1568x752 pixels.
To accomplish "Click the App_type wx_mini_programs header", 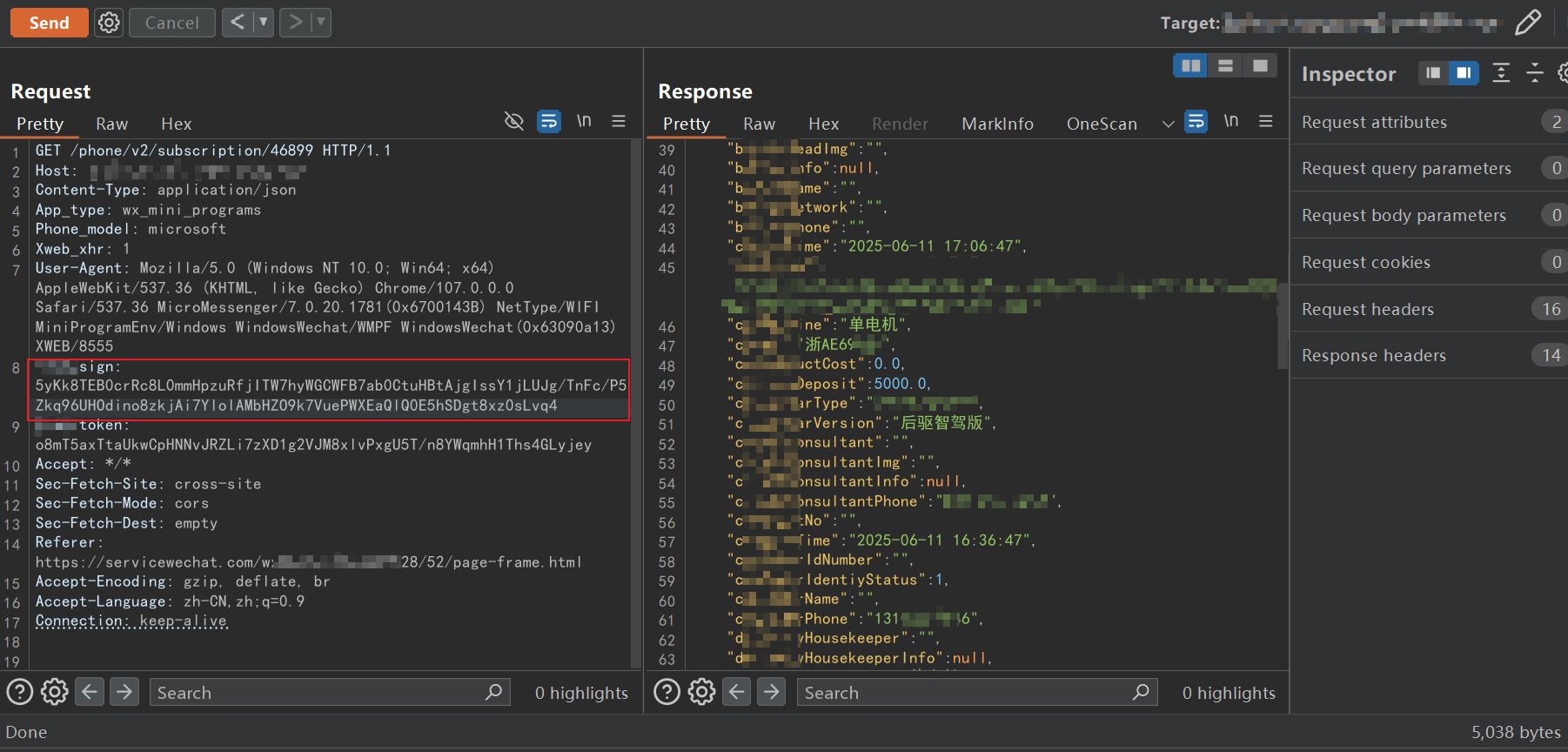I will click(148, 210).
